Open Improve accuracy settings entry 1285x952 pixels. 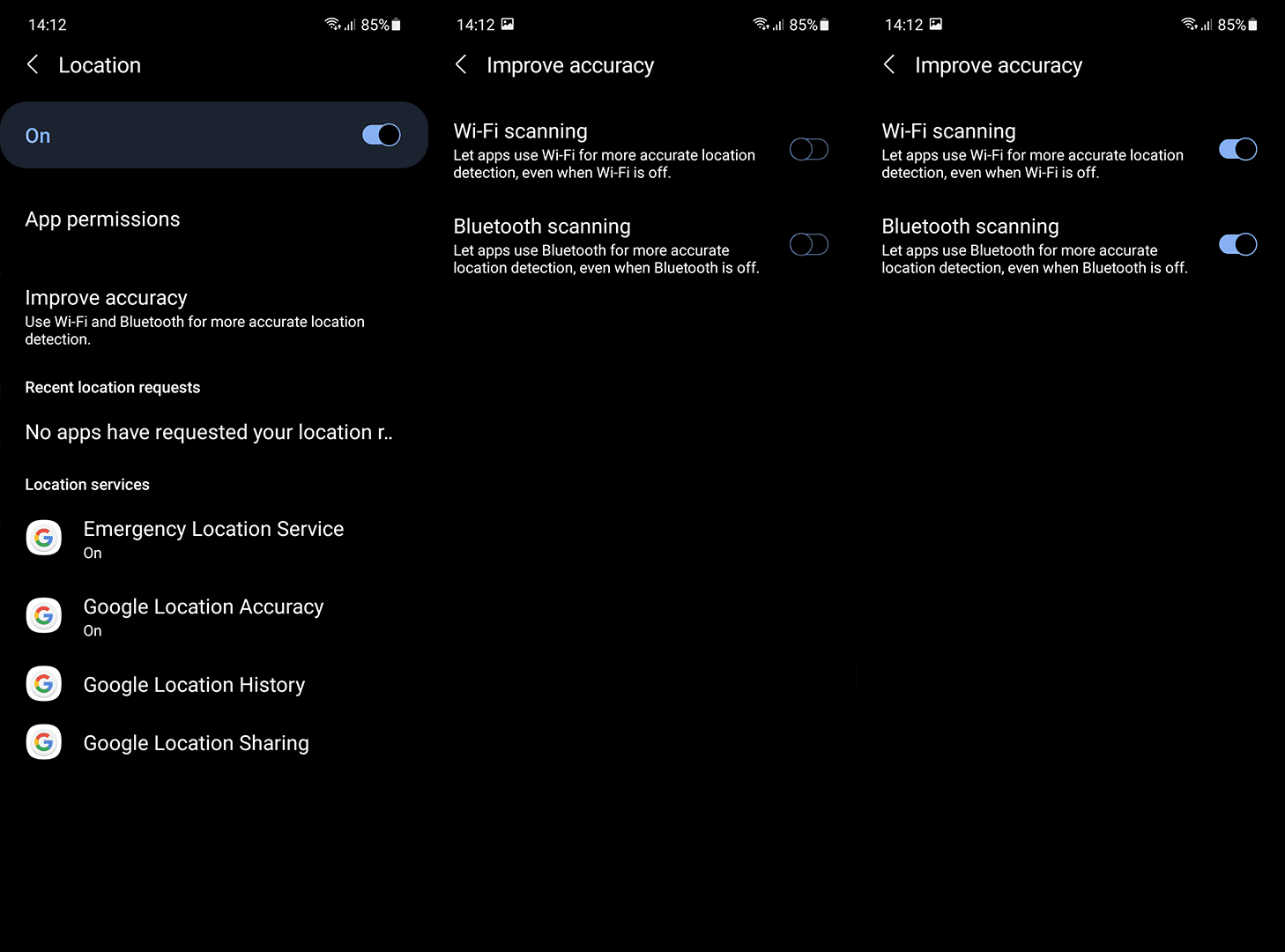[214, 316]
